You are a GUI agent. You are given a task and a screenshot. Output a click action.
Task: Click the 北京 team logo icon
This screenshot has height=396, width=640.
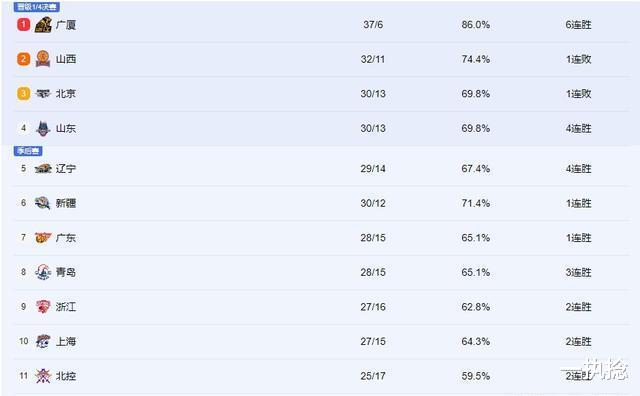click(43, 93)
